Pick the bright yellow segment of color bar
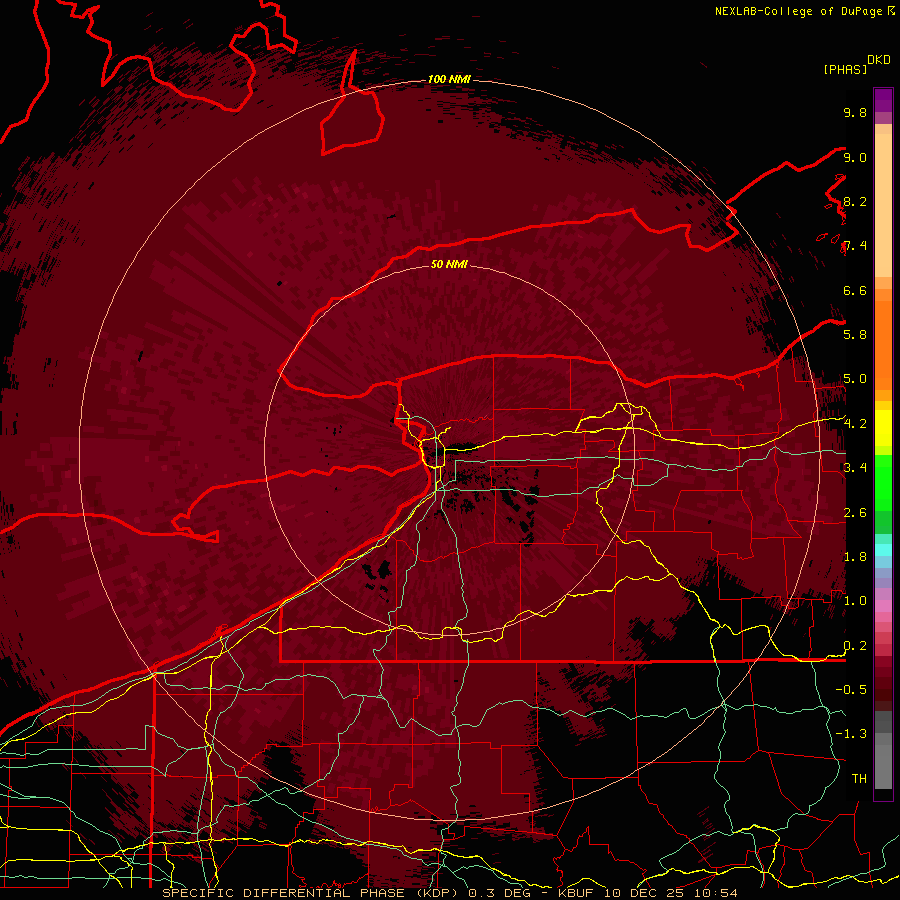900x900 pixels. [883, 428]
